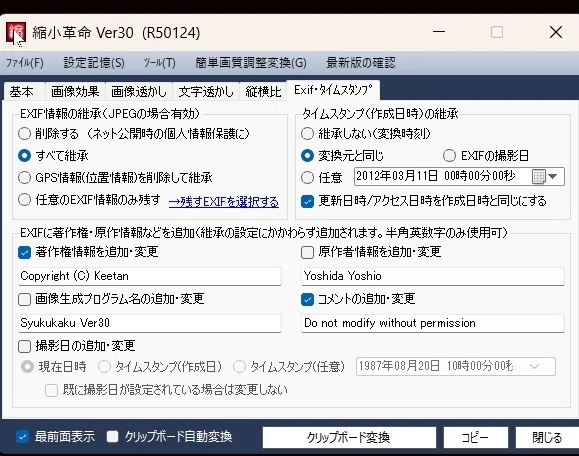The image size is (579, 456).
Task: Select 継承しない(変換時刻) radio option
Action: coord(307,134)
